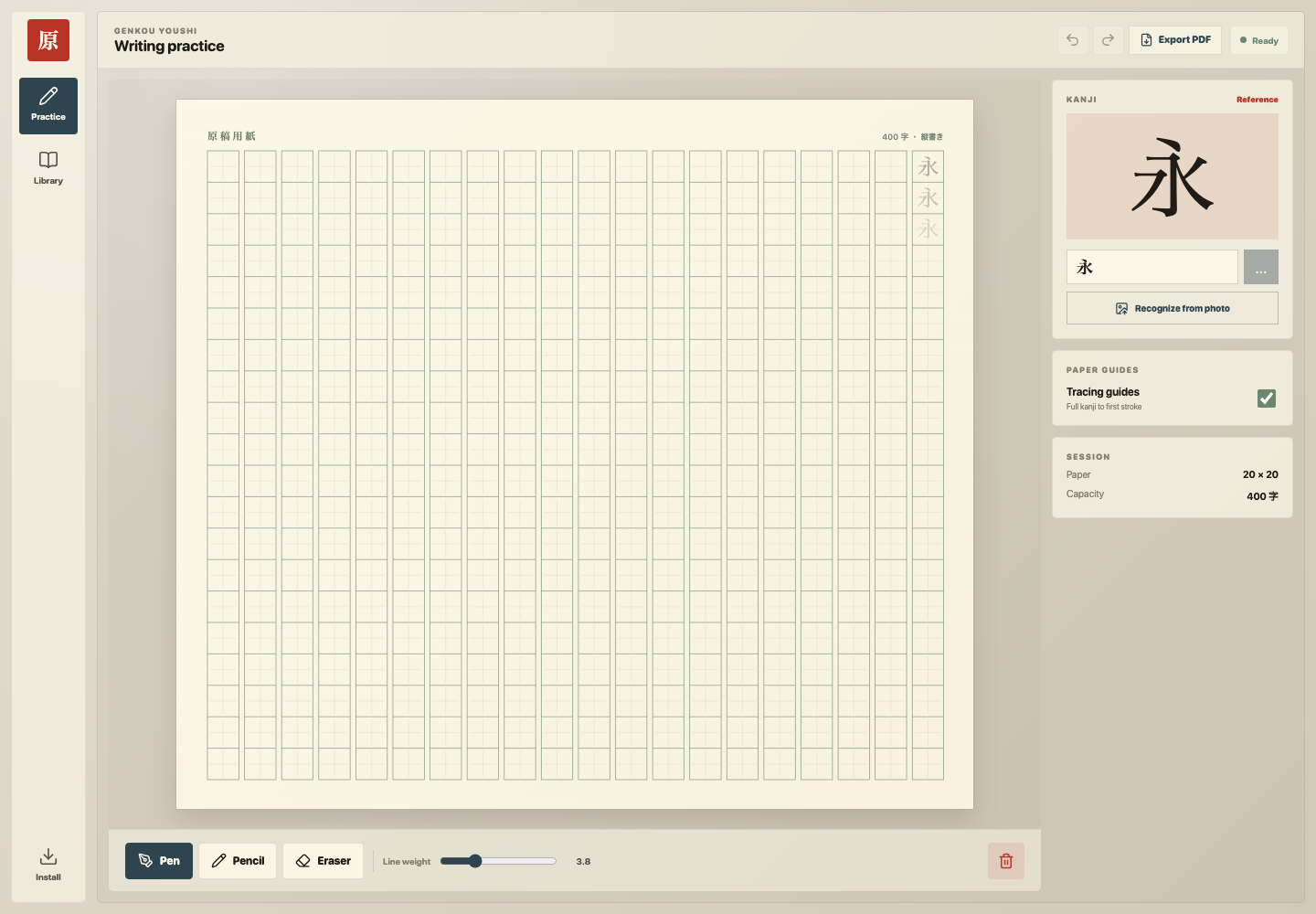Screen dimensions: 1316x914
Task: Click the PAPER GUIDES panel heading
Action: 1102,370
